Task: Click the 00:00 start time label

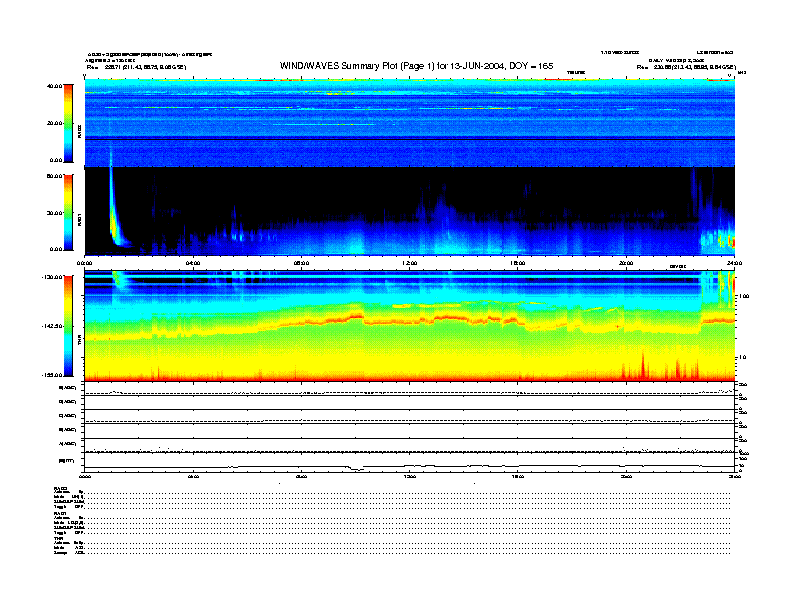Action: point(85,263)
